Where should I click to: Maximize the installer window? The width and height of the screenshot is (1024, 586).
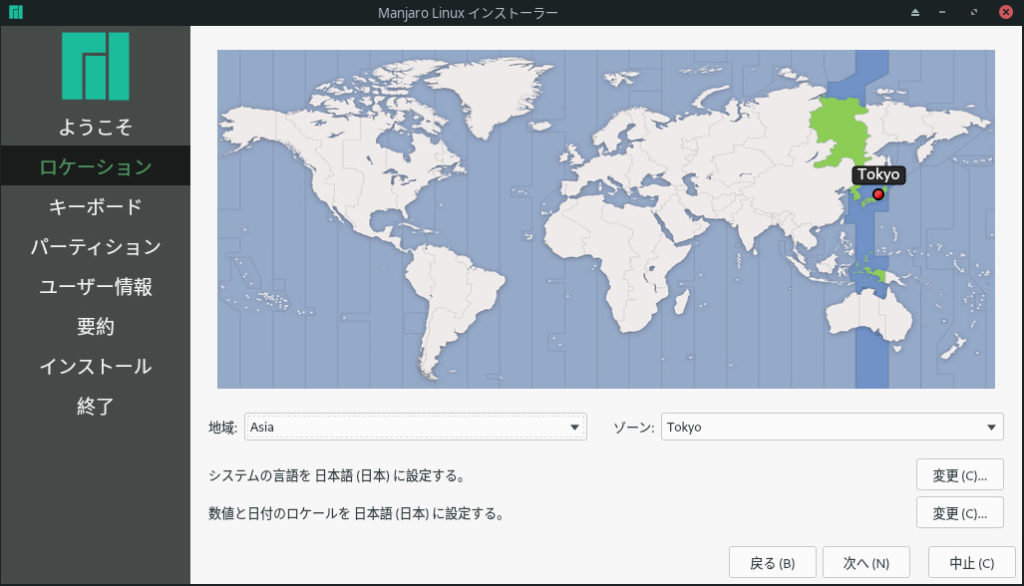974,13
